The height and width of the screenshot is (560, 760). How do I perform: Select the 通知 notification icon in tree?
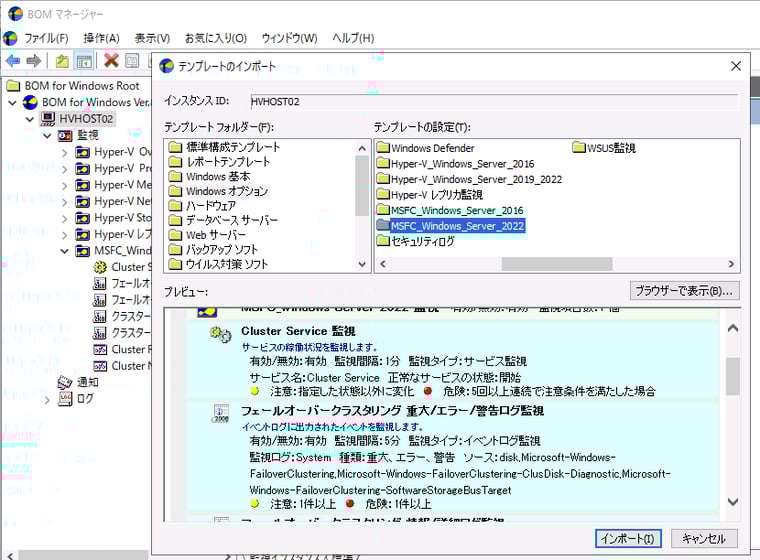click(x=65, y=383)
